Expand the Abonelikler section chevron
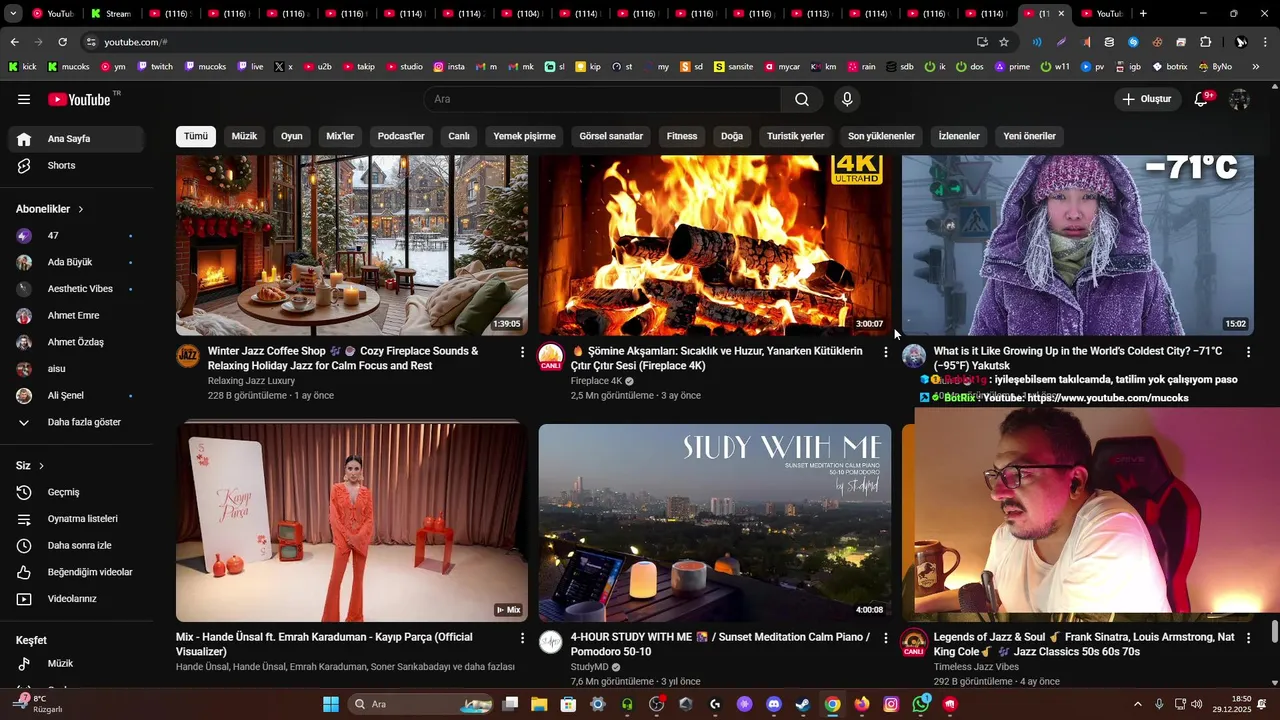Screen dimensions: 1280x720 coord(81,209)
